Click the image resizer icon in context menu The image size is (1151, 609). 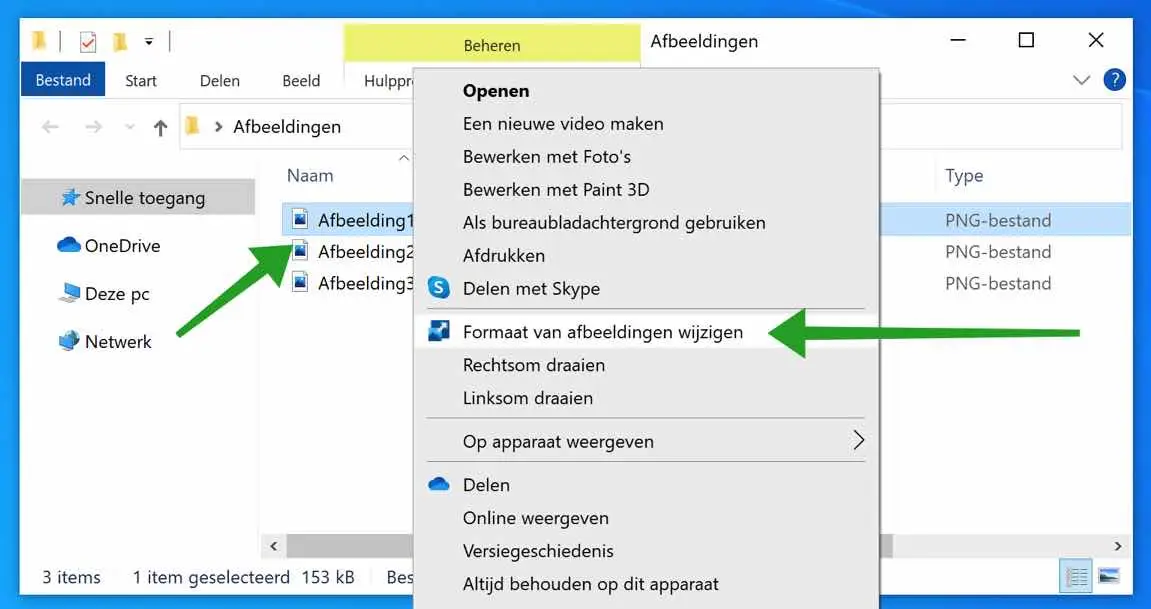[439, 332]
